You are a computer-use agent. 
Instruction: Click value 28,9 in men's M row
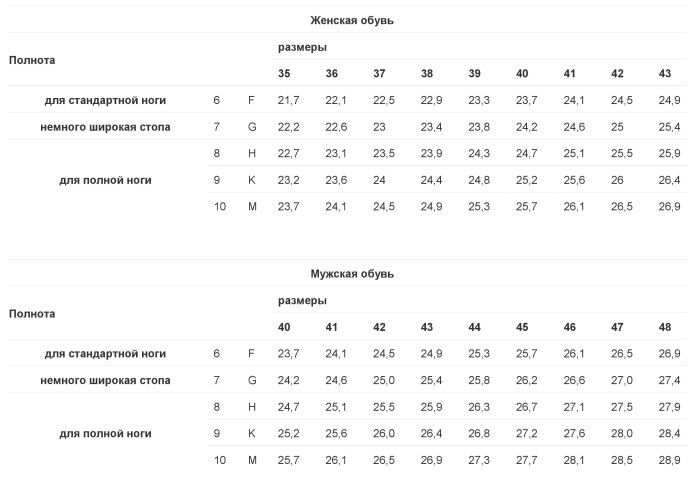click(x=669, y=460)
